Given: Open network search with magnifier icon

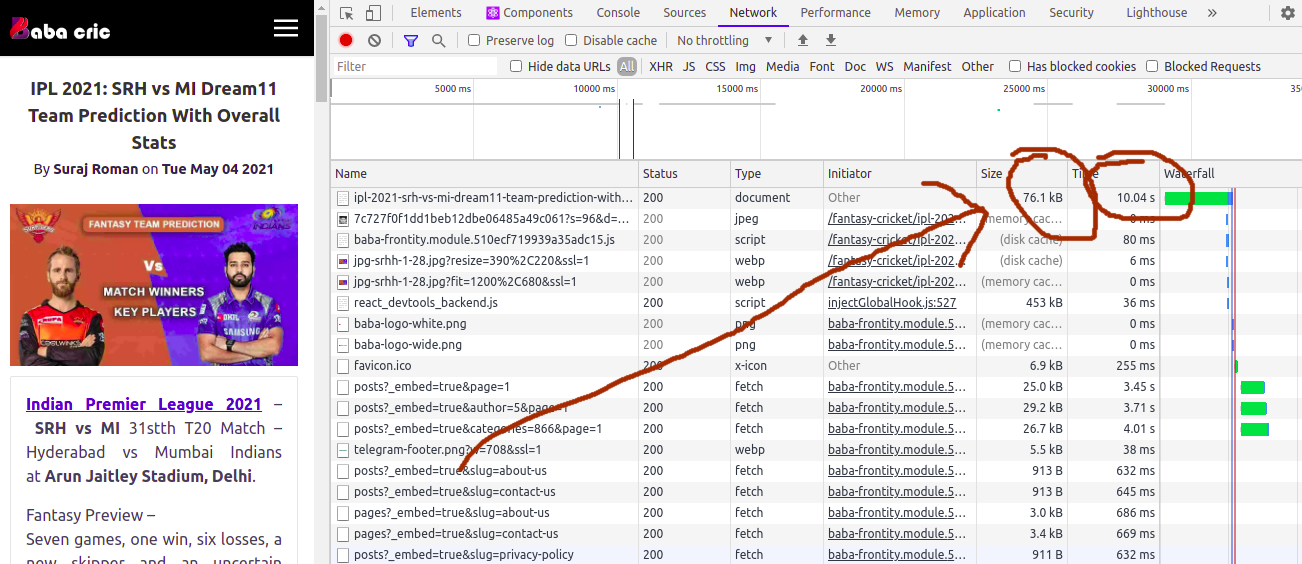Looking at the screenshot, I should click(x=438, y=41).
